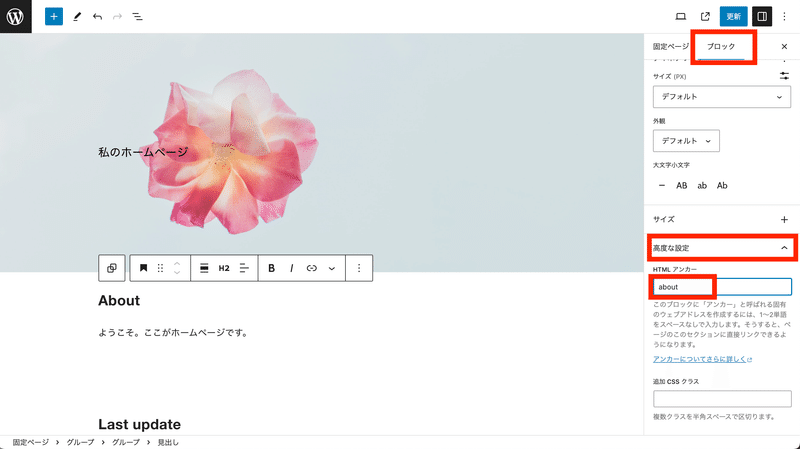
Task: Open the document overview list view
Action: coord(138,16)
